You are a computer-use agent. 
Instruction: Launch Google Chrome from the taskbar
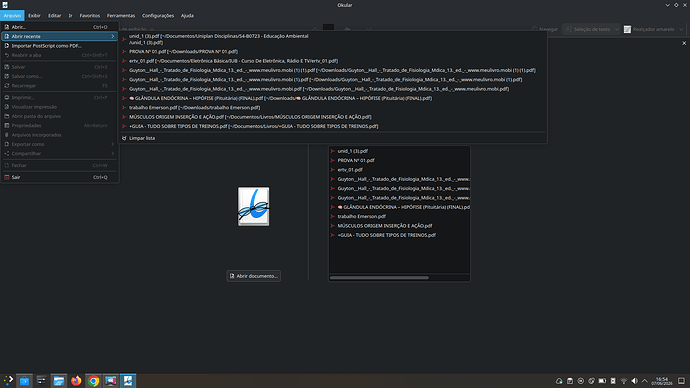tap(93, 381)
